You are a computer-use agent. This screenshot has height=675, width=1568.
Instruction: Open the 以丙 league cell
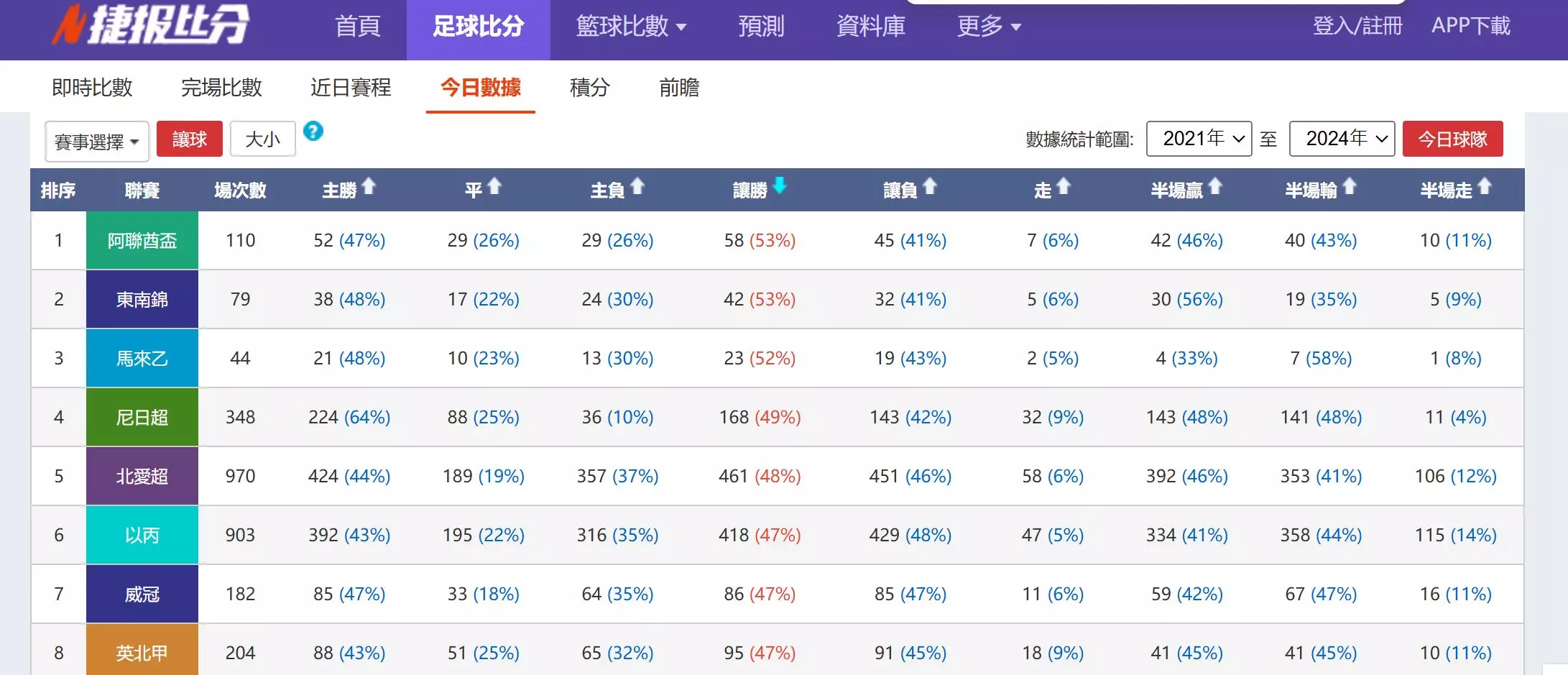click(x=142, y=535)
